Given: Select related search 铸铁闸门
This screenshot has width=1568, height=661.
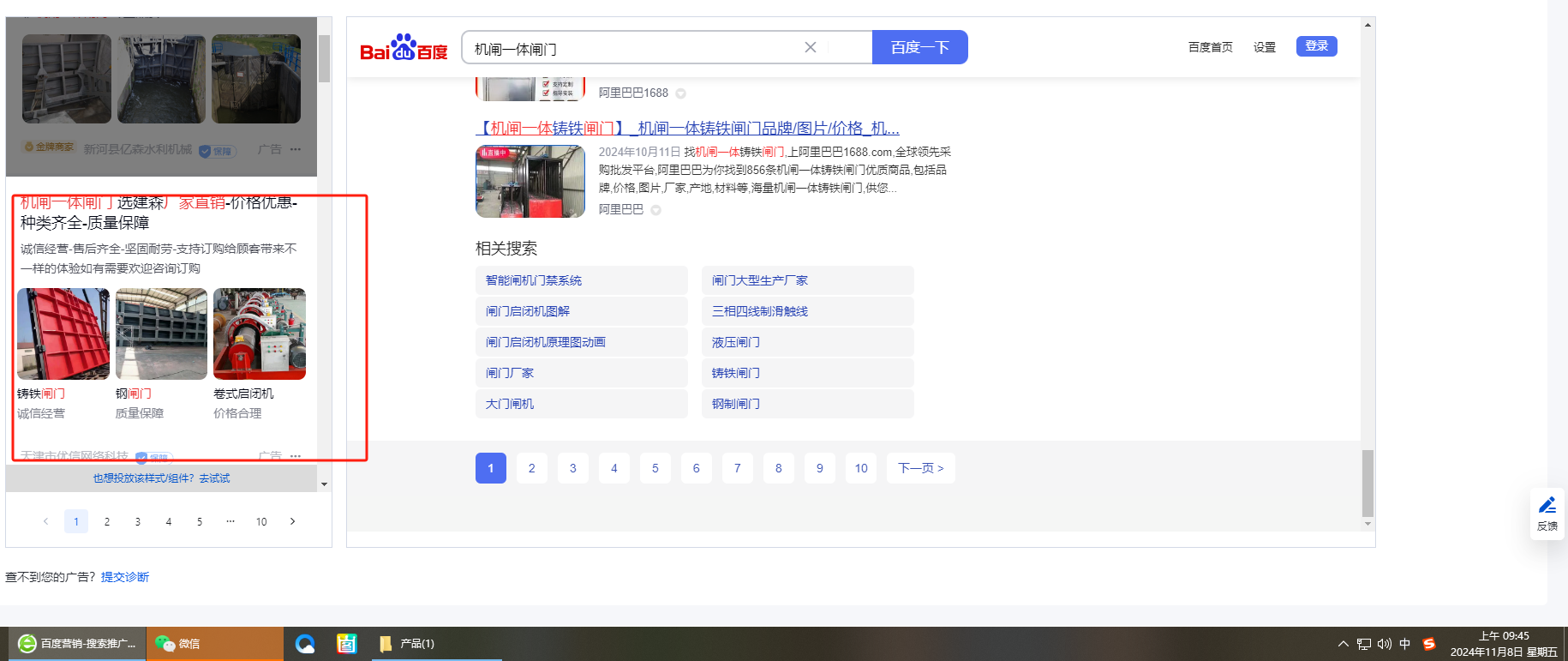Looking at the screenshot, I should (x=808, y=373).
